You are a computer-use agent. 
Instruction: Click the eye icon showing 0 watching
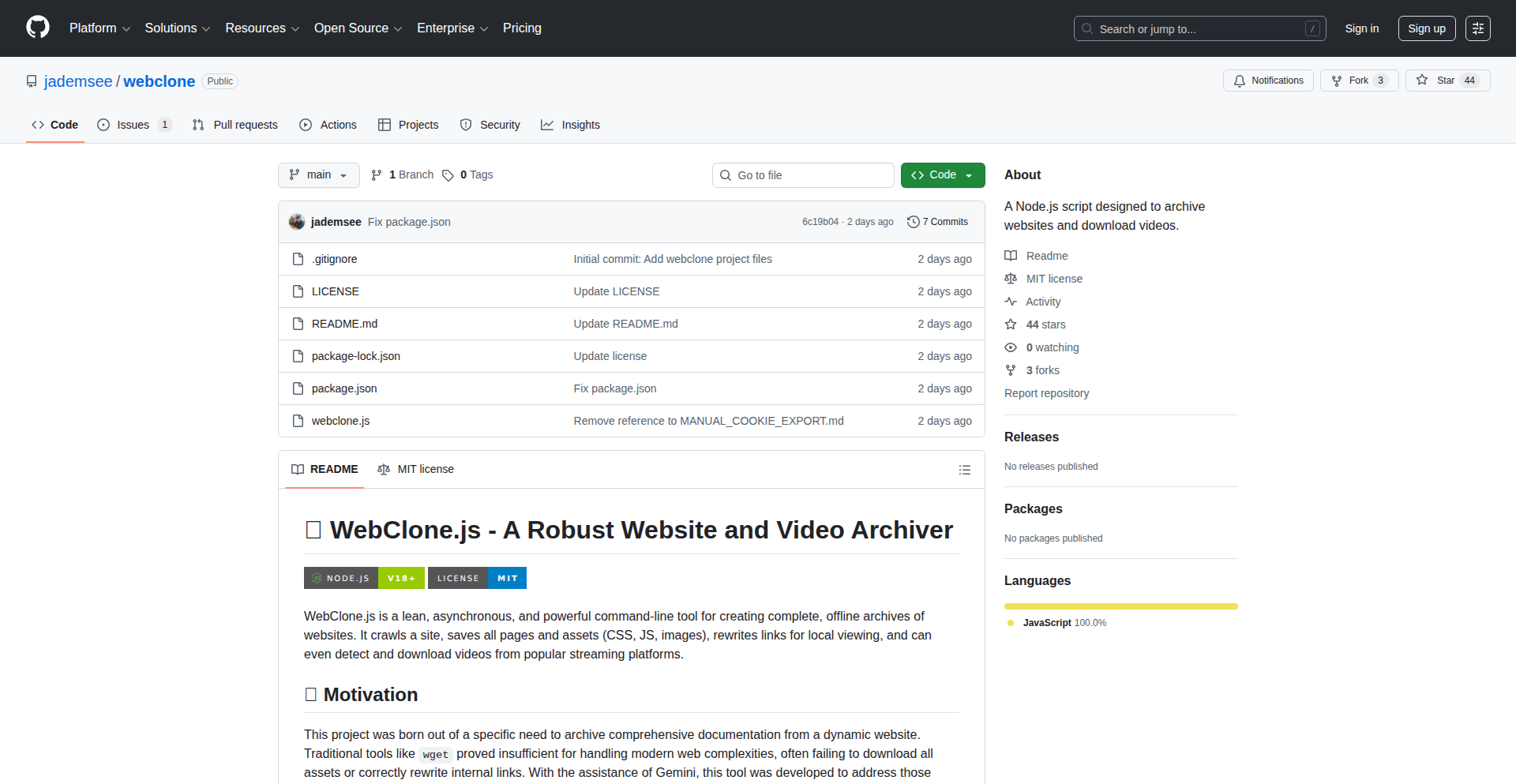(x=1011, y=347)
